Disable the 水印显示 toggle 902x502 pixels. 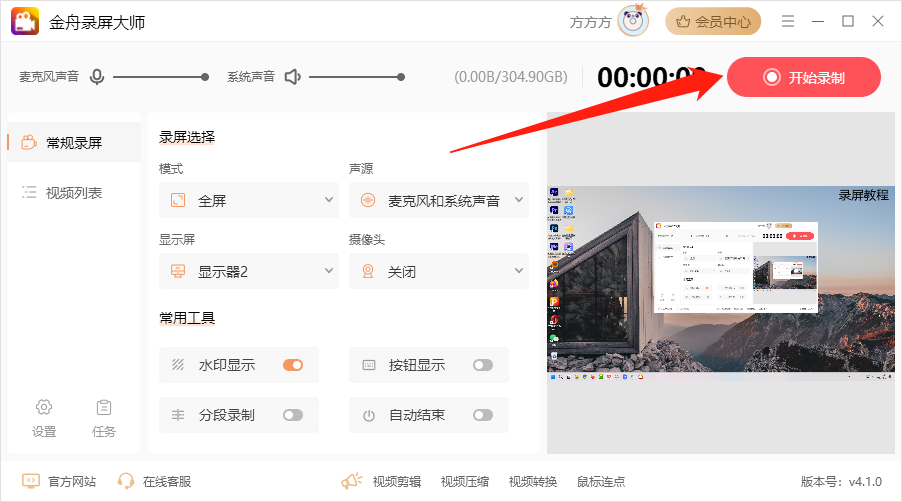point(293,365)
